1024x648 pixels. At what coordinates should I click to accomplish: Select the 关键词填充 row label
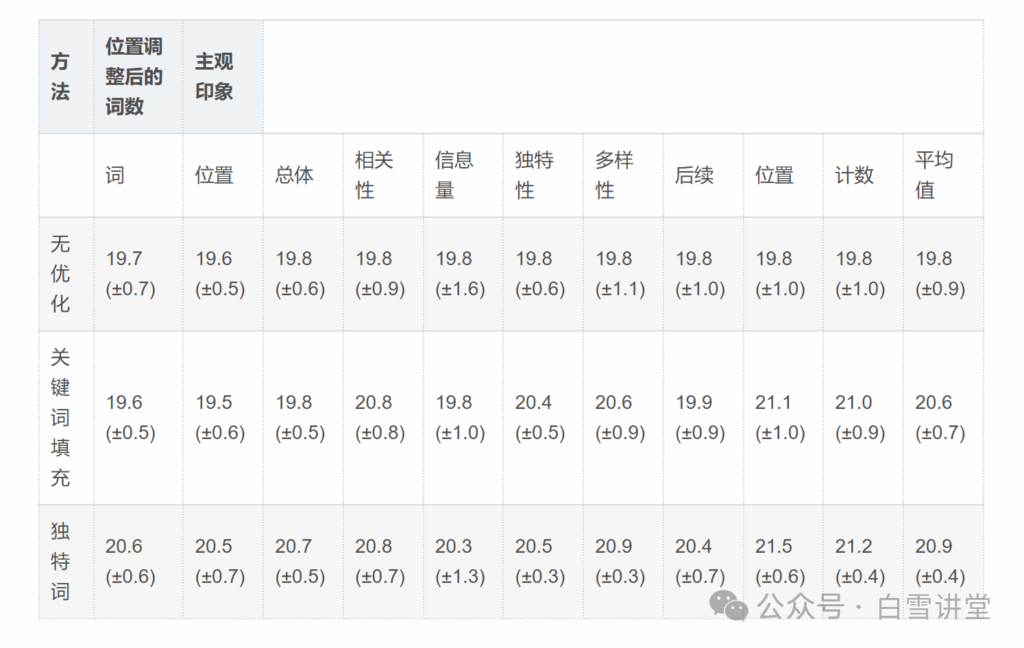pos(61,417)
